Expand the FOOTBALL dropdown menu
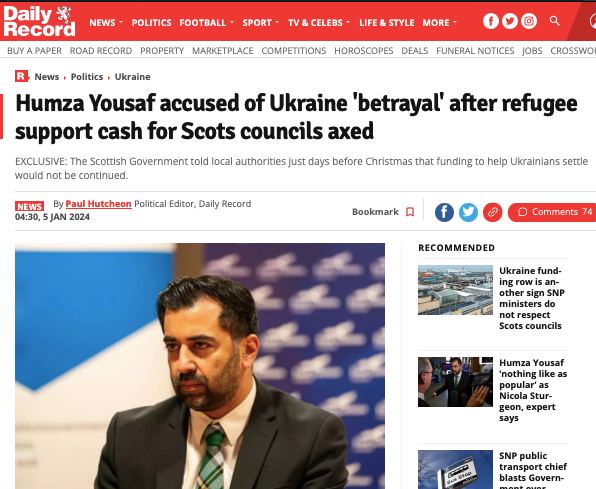596x489 pixels. [x=206, y=23]
